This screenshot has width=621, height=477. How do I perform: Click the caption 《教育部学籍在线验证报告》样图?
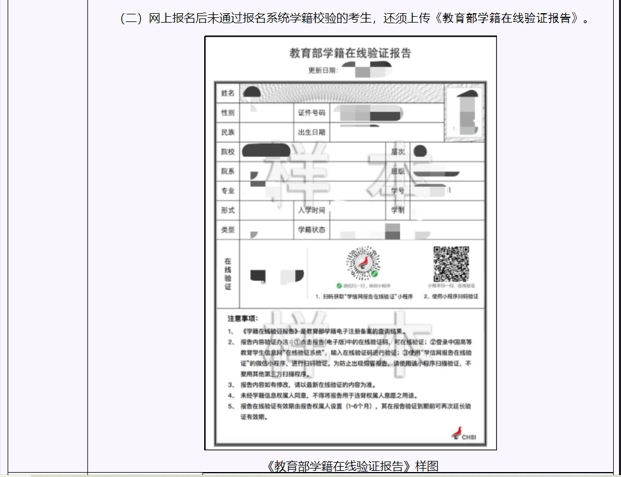click(x=351, y=466)
